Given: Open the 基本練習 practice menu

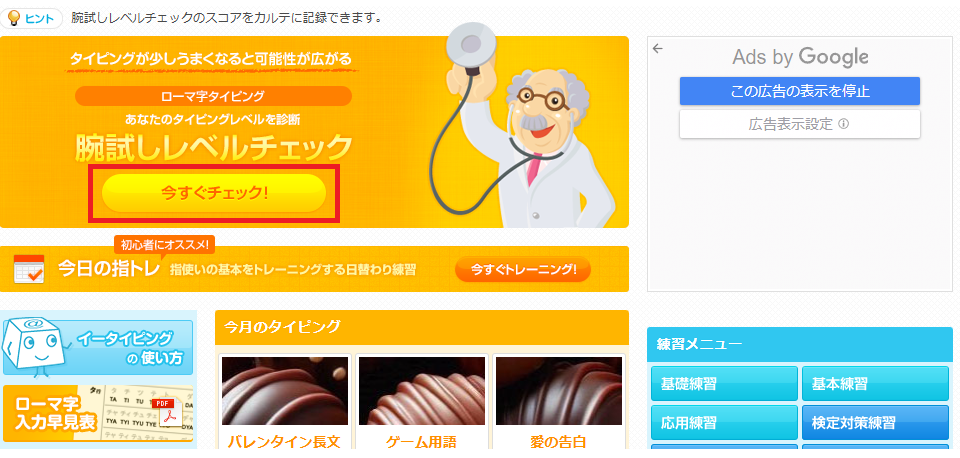Looking at the screenshot, I should pyautogui.click(x=876, y=384).
